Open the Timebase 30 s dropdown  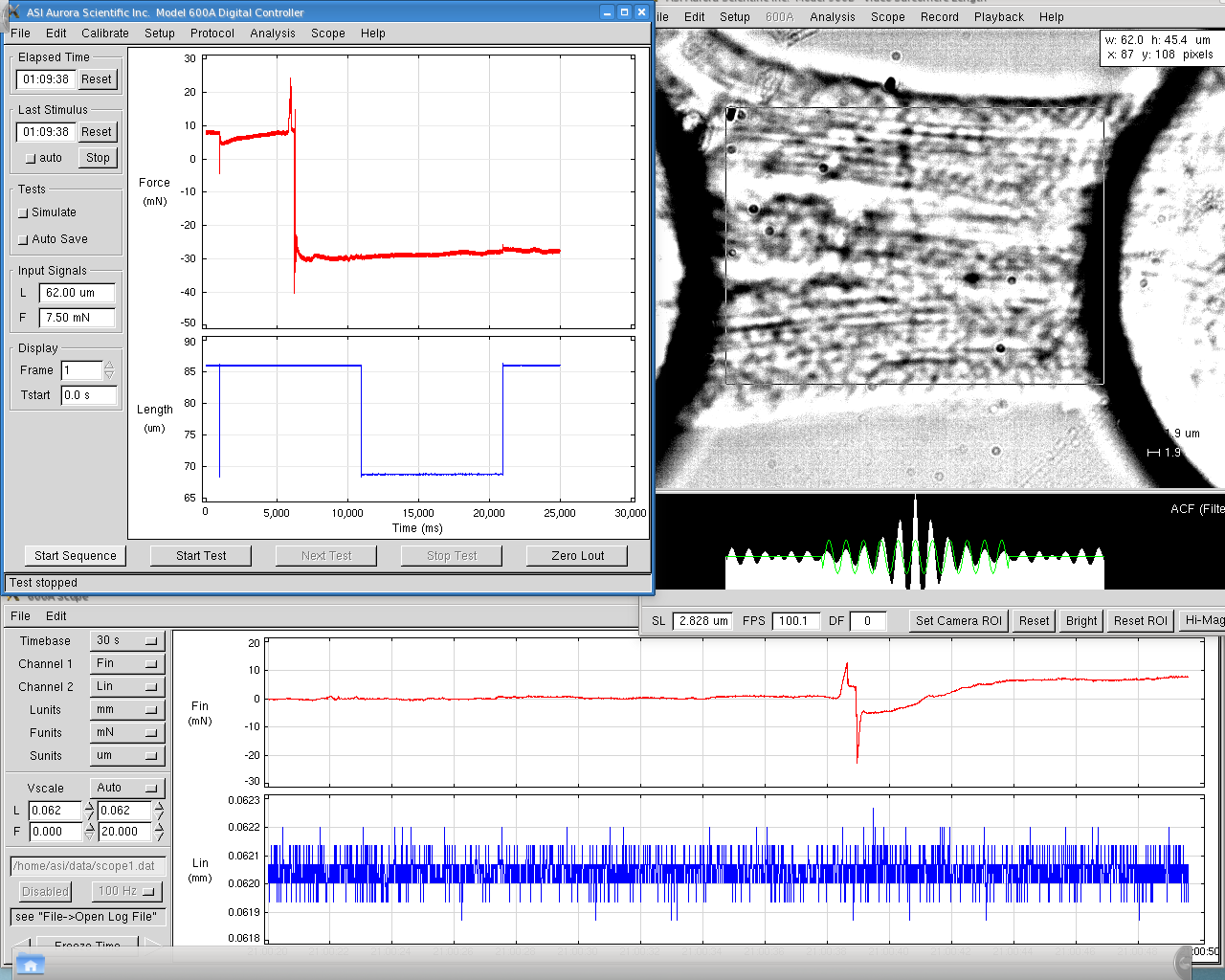127,640
